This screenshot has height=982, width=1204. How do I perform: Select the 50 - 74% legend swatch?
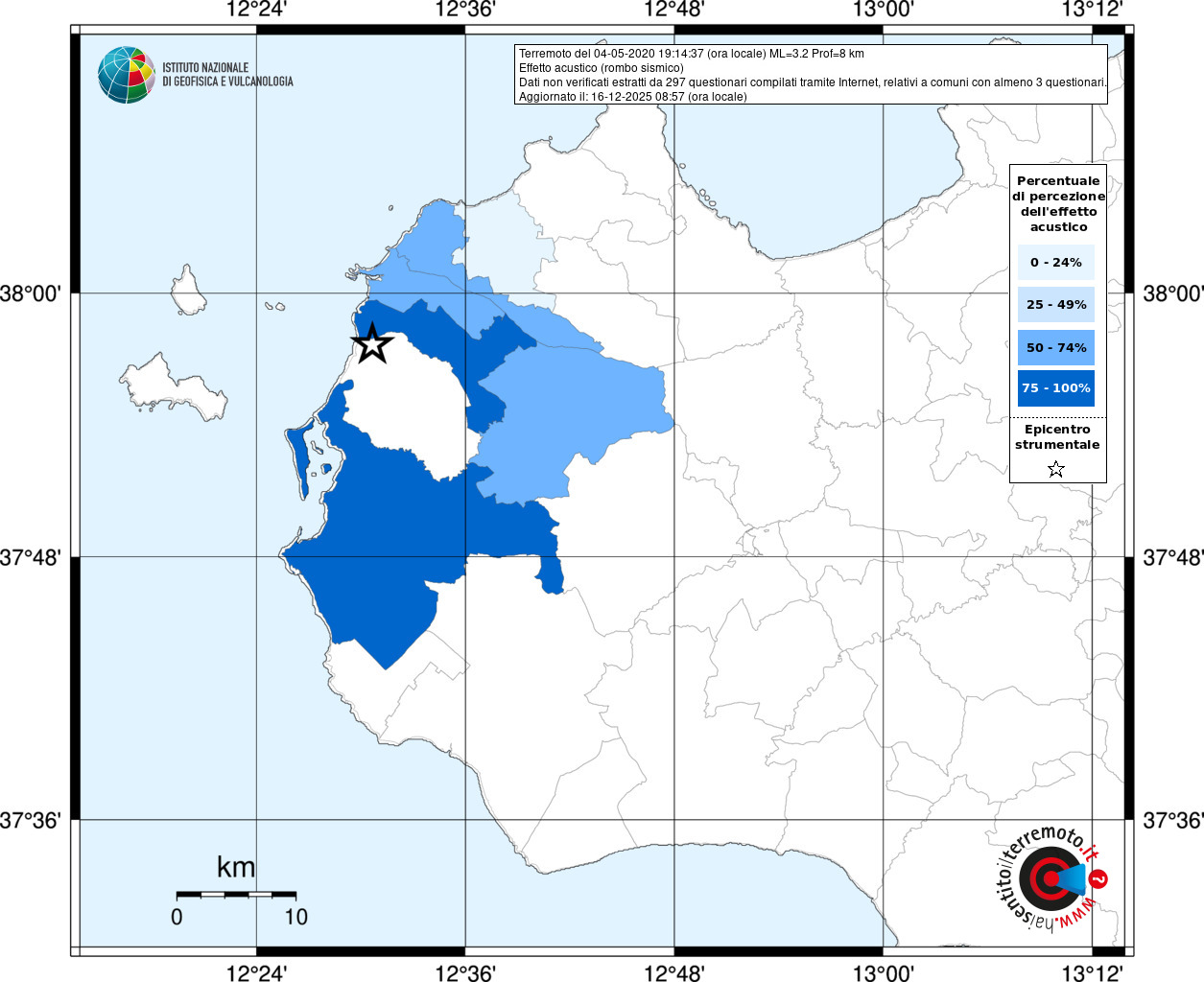point(1056,347)
